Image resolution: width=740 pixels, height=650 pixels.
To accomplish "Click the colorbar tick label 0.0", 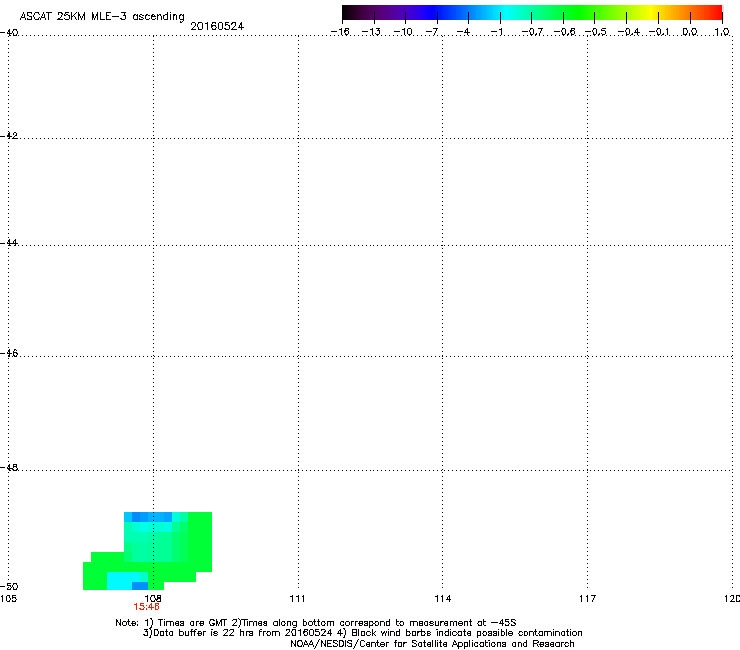I will click(x=690, y=32).
